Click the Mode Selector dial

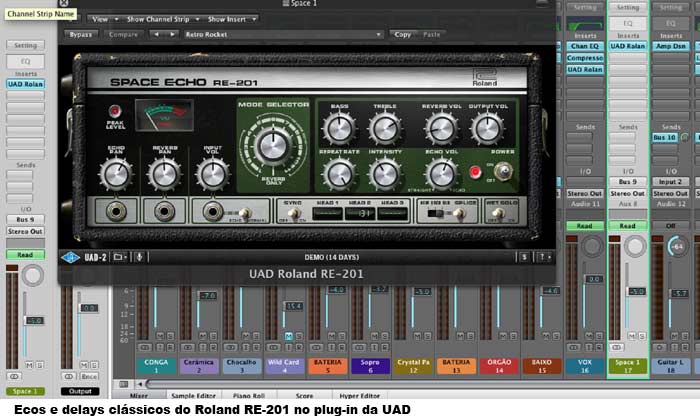(x=273, y=146)
